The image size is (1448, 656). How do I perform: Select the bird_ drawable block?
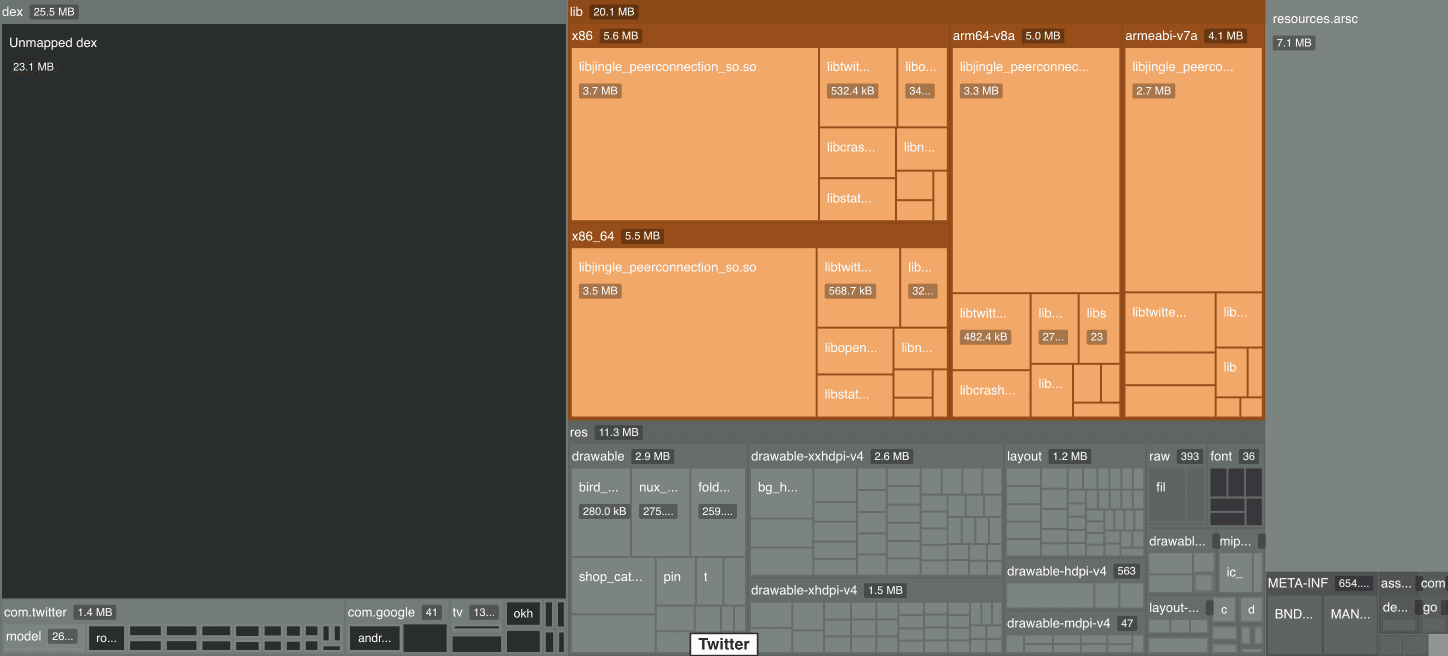point(600,510)
